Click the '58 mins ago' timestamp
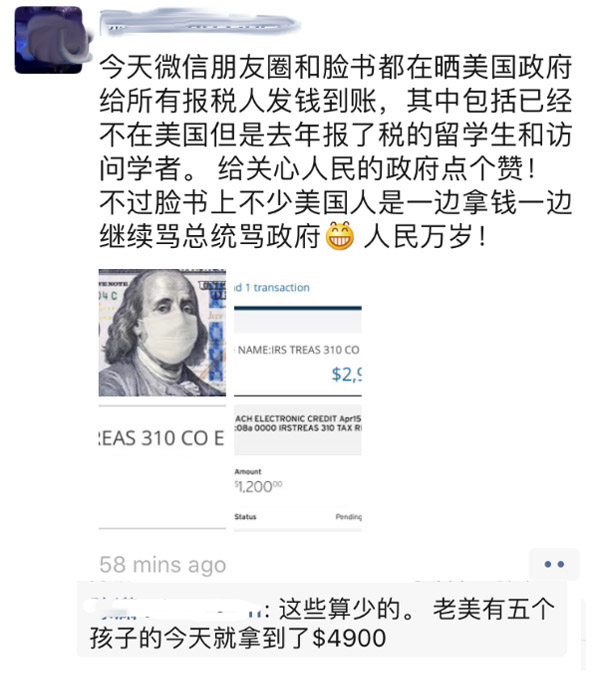Image resolution: width=600 pixels, height=674 pixels. (162, 564)
